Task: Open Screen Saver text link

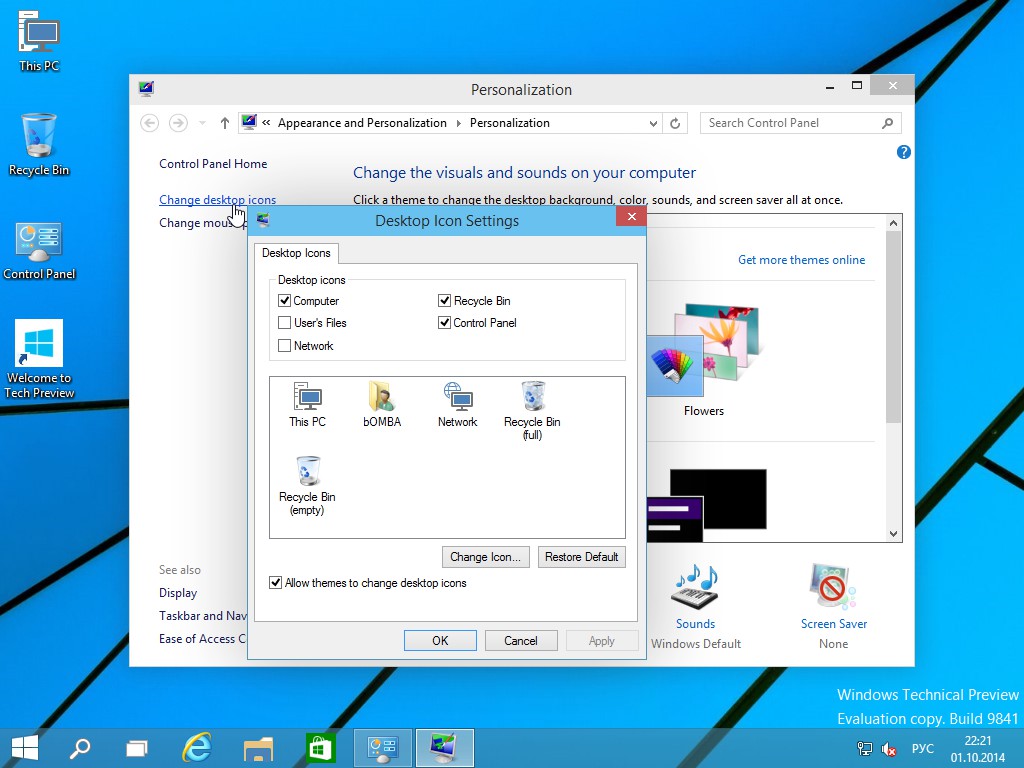Action: [833, 624]
